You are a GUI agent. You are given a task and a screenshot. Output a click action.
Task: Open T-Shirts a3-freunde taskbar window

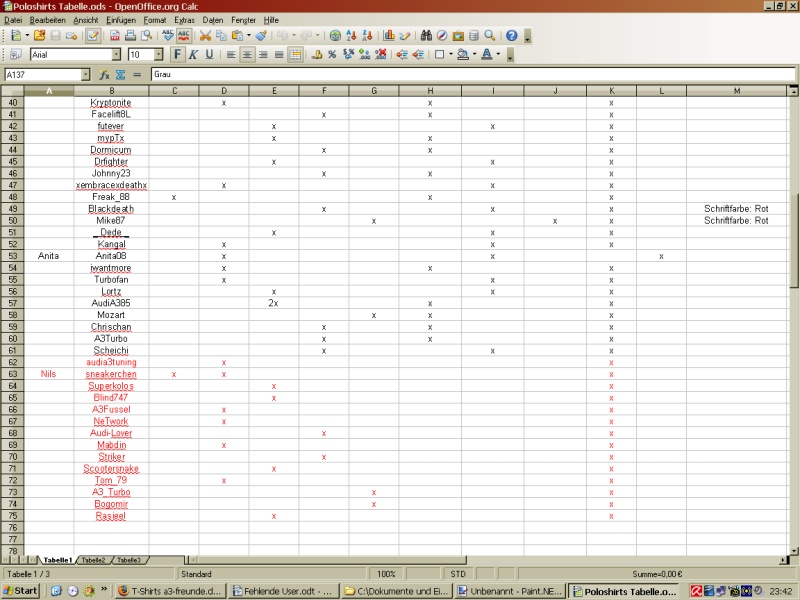(170, 591)
